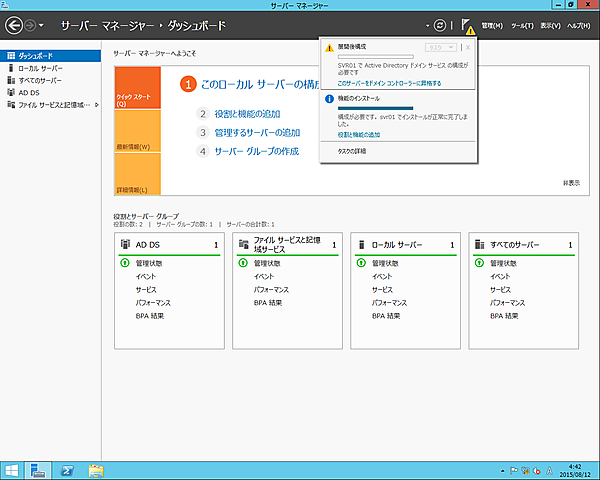Viewport: 600px width, 480px height.
Task: Click 役割と機能の追加 link in notification popup
Action: [x=359, y=134]
